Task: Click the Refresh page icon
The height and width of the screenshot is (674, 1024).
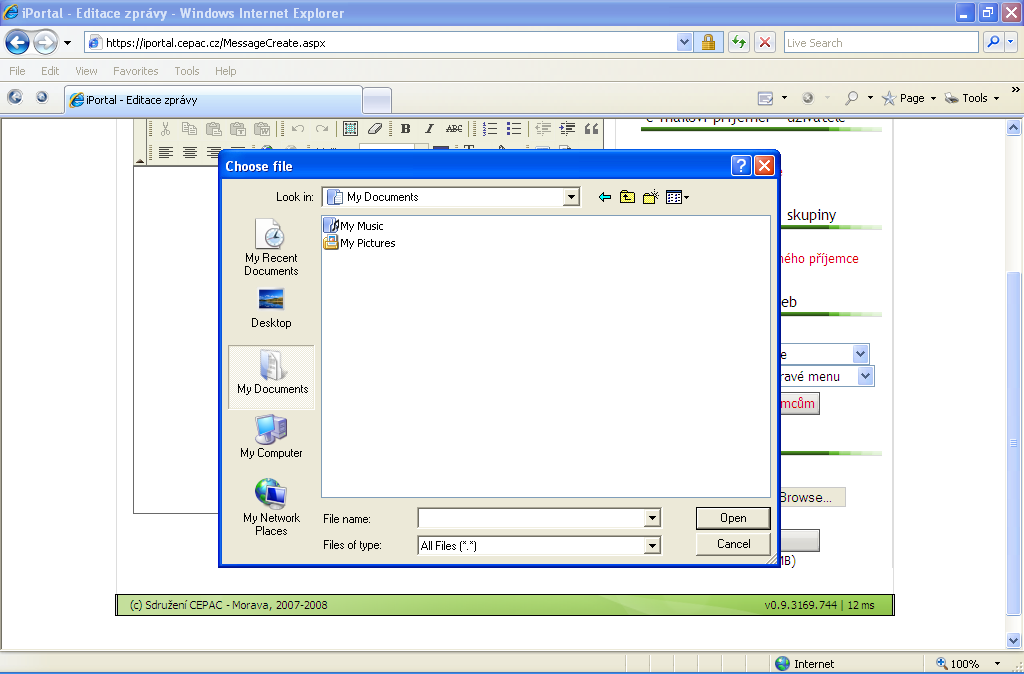Action: pyautogui.click(x=739, y=42)
